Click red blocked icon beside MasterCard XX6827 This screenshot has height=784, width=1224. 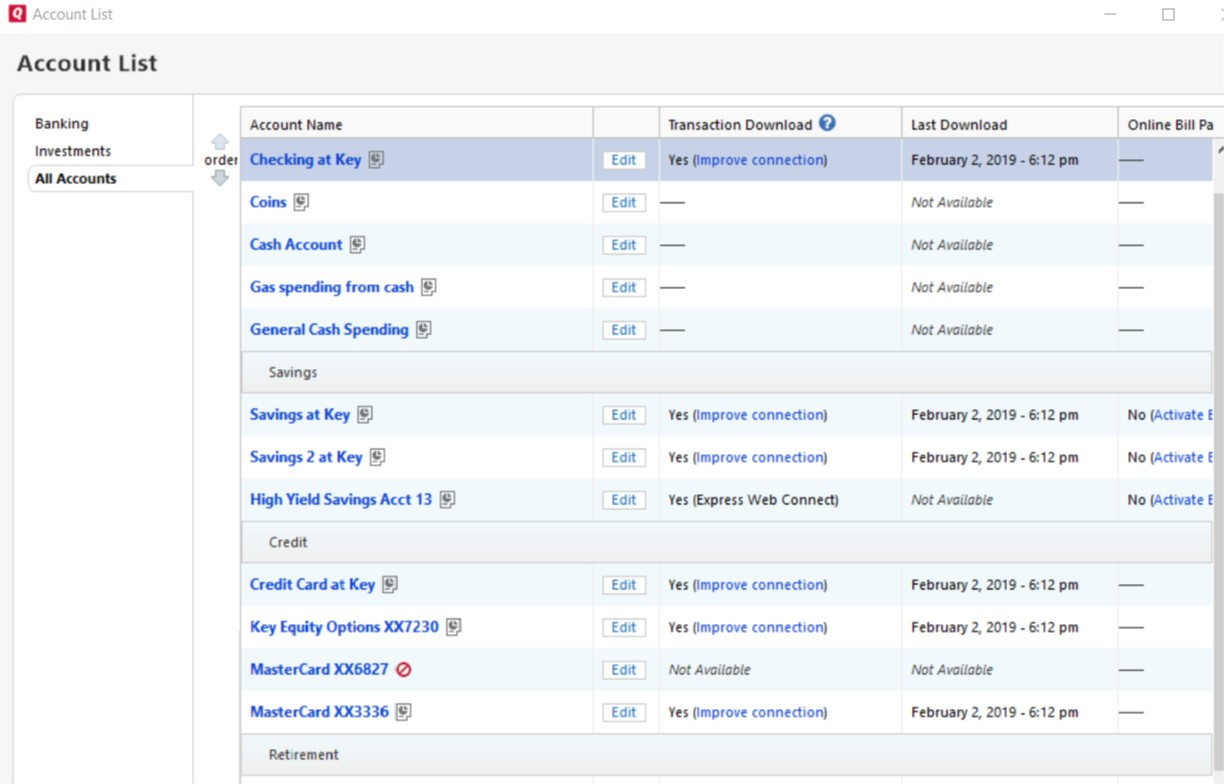(404, 670)
